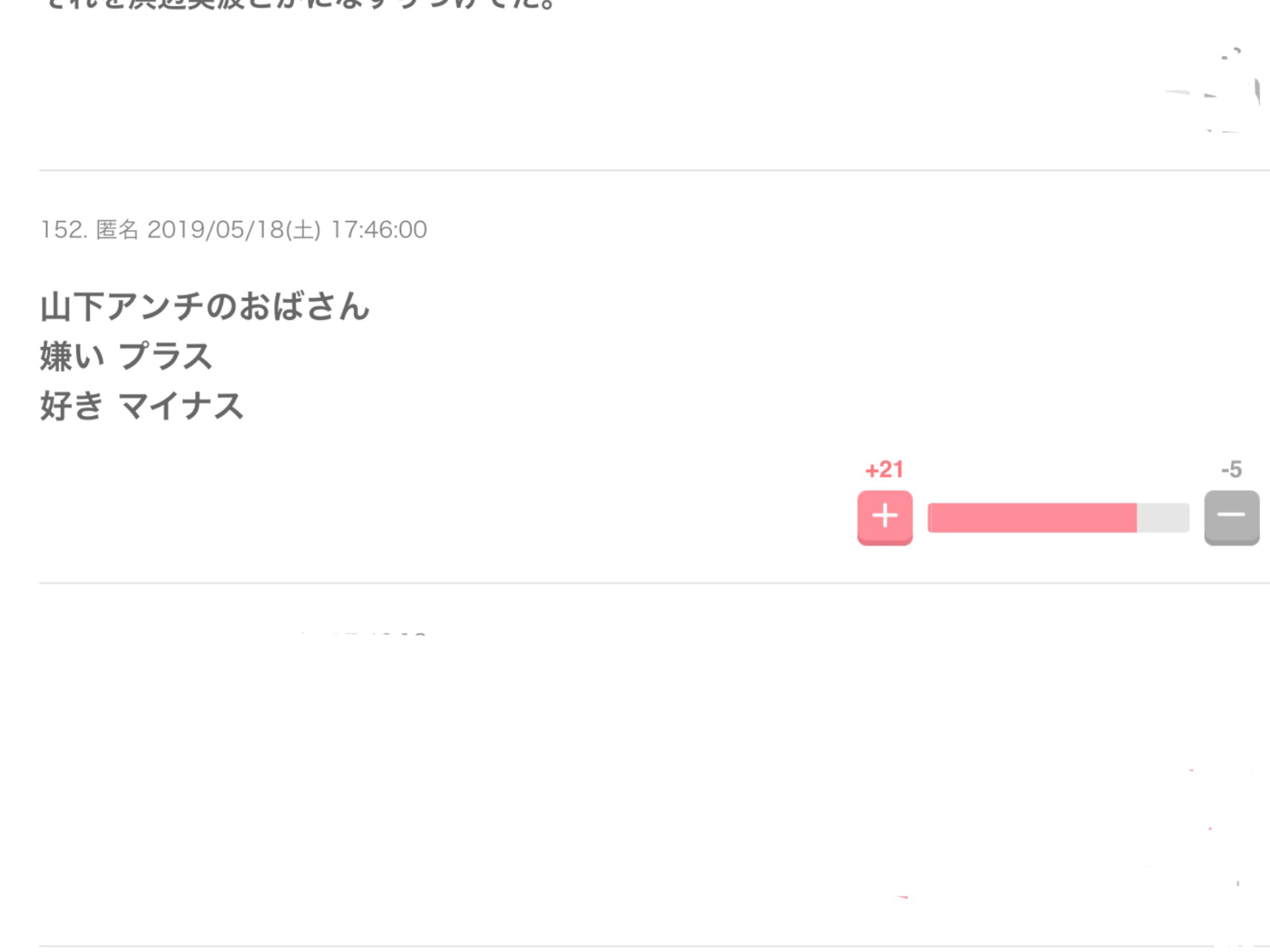Click the word プラス in the comment
The width and height of the screenshot is (1270, 952).
(x=166, y=356)
